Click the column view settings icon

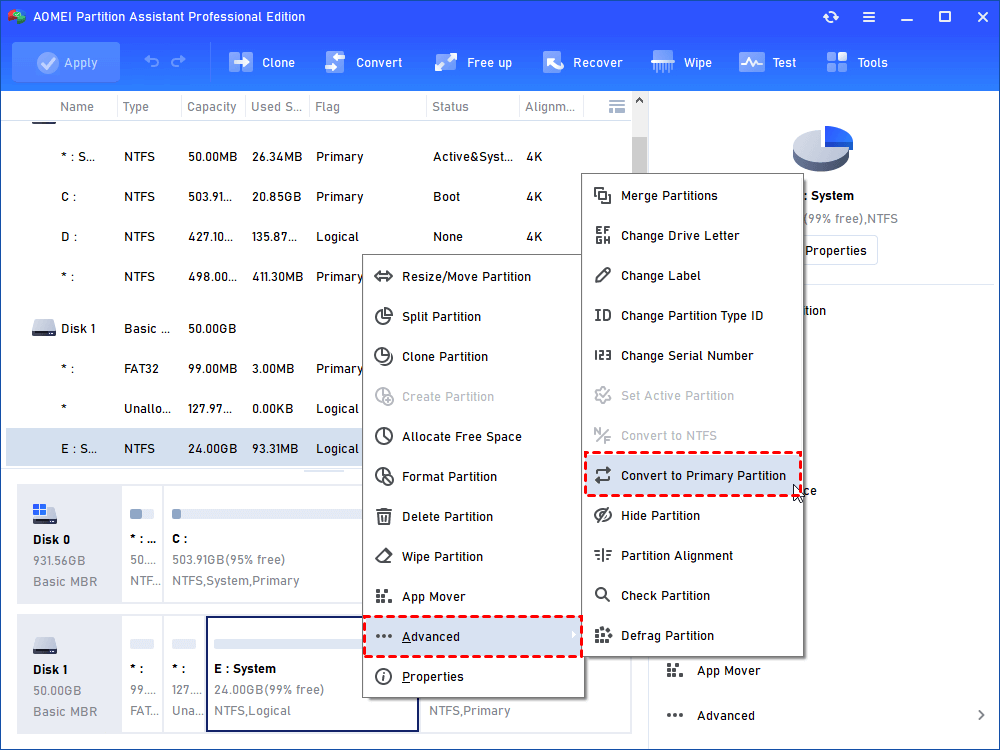tap(617, 106)
